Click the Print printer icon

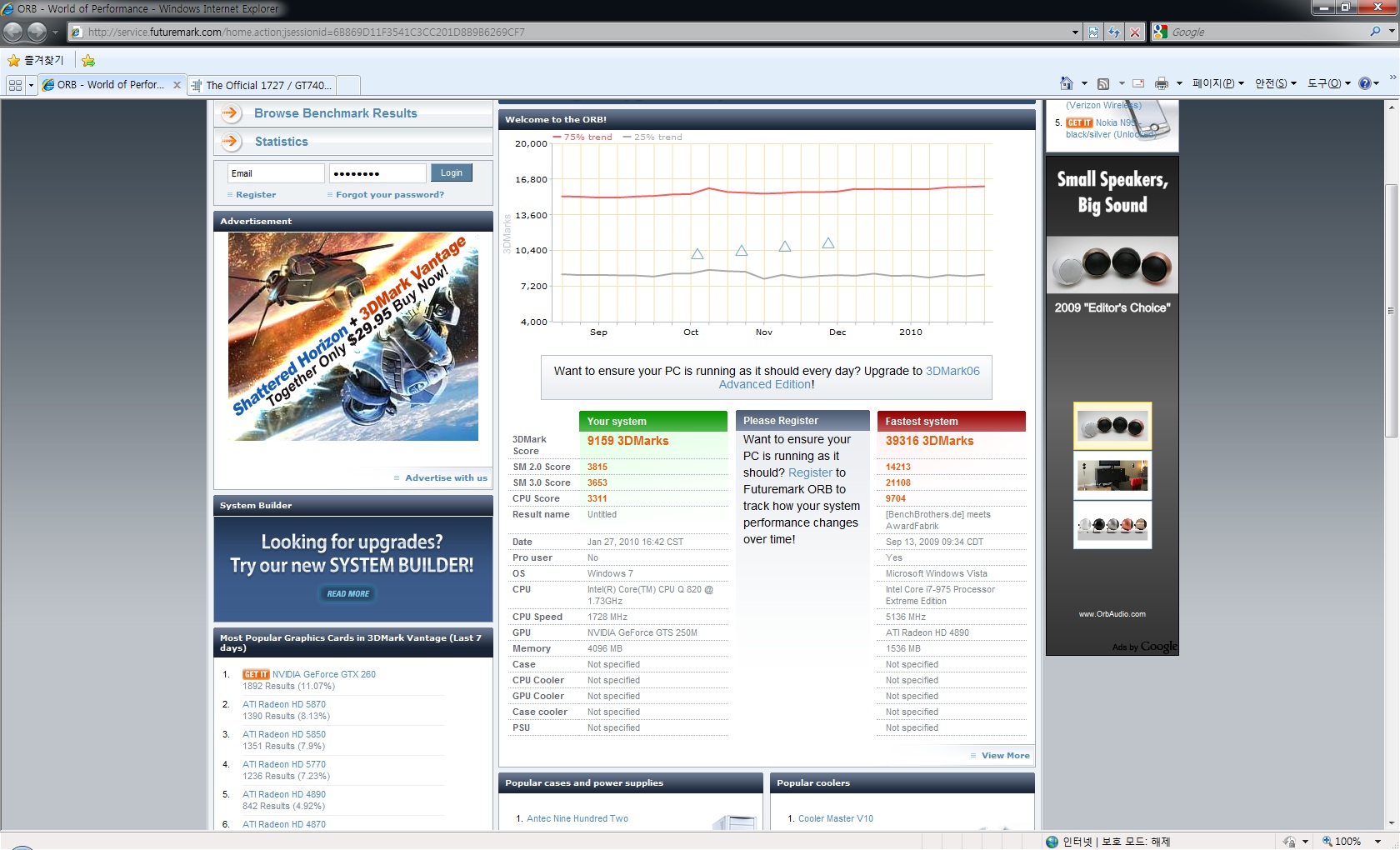[x=1162, y=83]
